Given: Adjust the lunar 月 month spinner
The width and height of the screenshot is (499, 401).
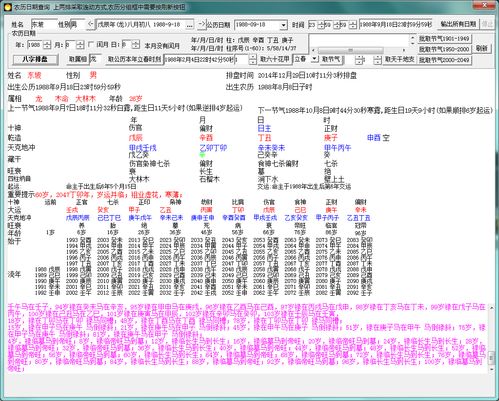Looking at the screenshot, I should pos(80,45).
